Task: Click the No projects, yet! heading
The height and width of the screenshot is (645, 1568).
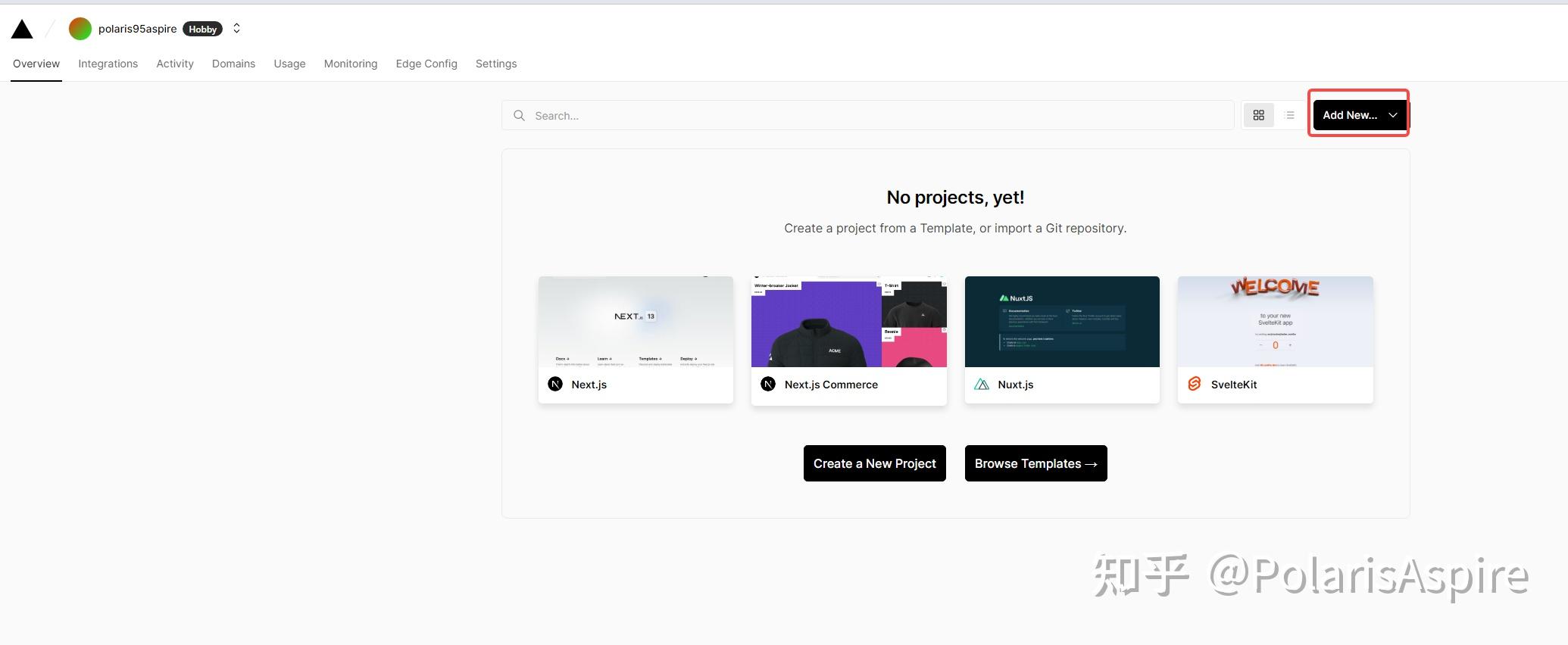Action: [955, 198]
